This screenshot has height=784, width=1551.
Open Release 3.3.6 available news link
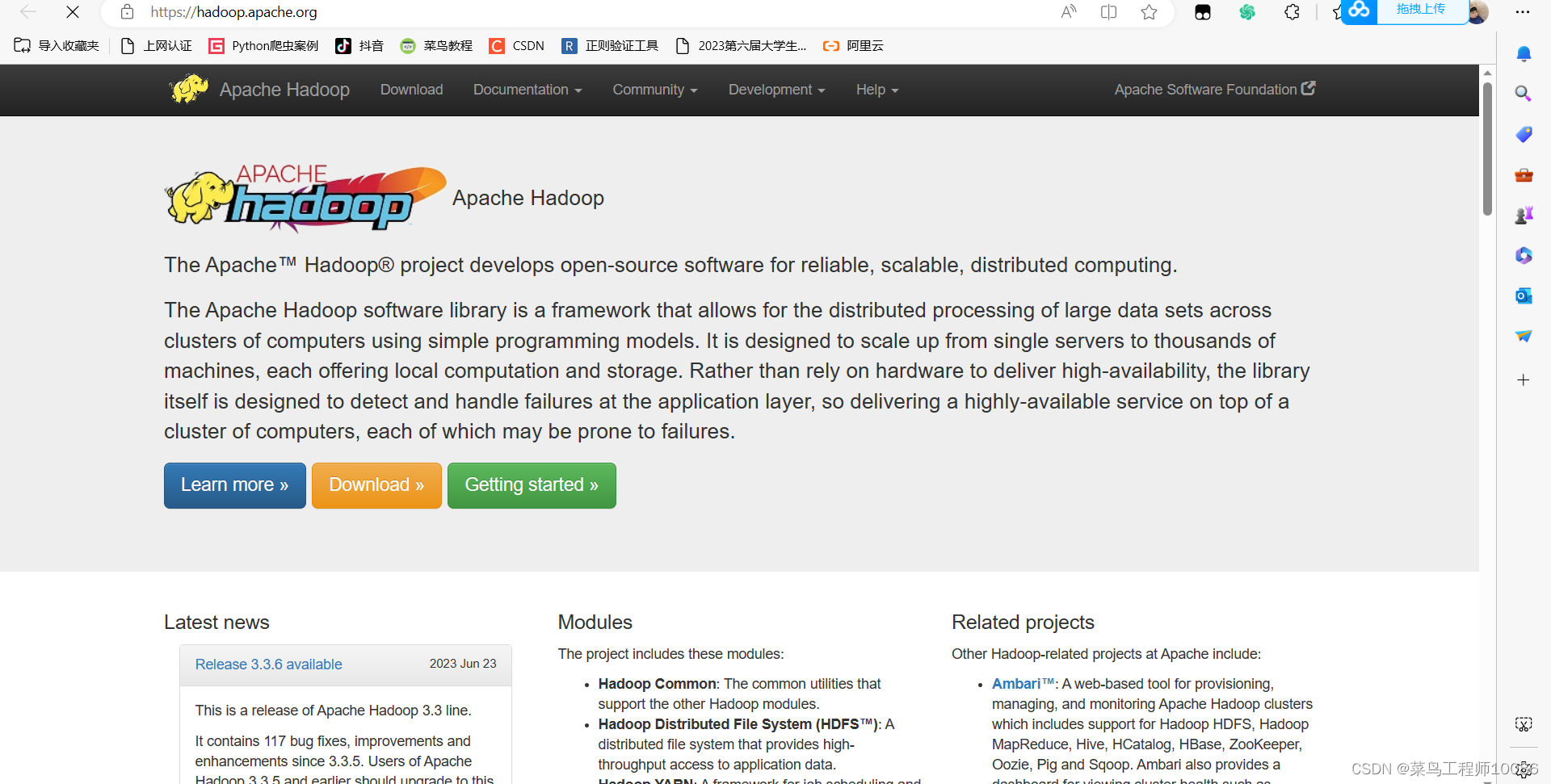pyautogui.click(x=269, y=665)
